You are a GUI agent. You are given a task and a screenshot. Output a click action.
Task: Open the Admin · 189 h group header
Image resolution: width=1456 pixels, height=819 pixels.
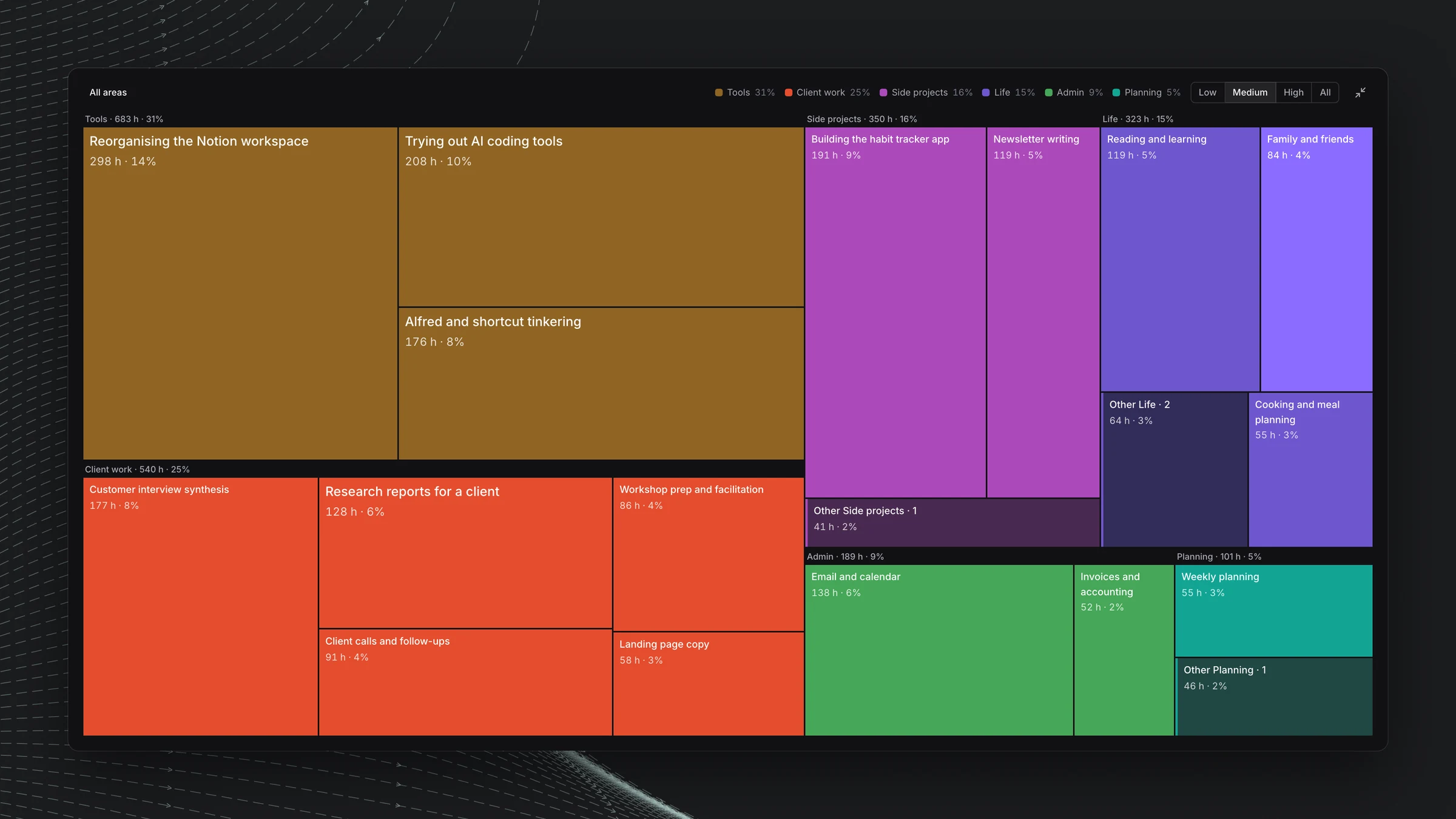click(x=845, y=556)
